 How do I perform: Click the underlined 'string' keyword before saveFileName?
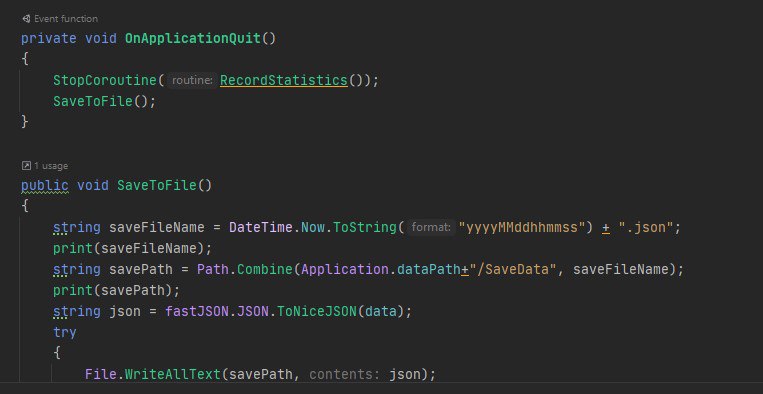[x=77, y=227]
